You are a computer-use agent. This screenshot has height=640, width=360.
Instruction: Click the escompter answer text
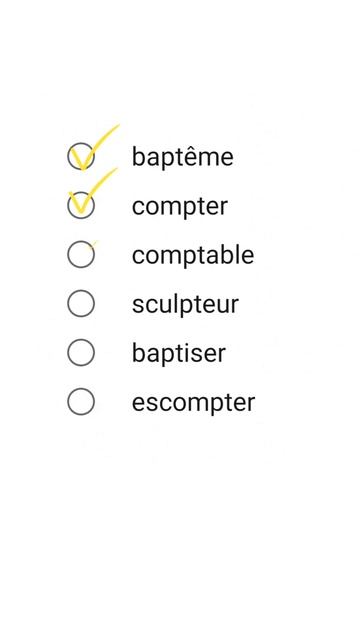193,403
